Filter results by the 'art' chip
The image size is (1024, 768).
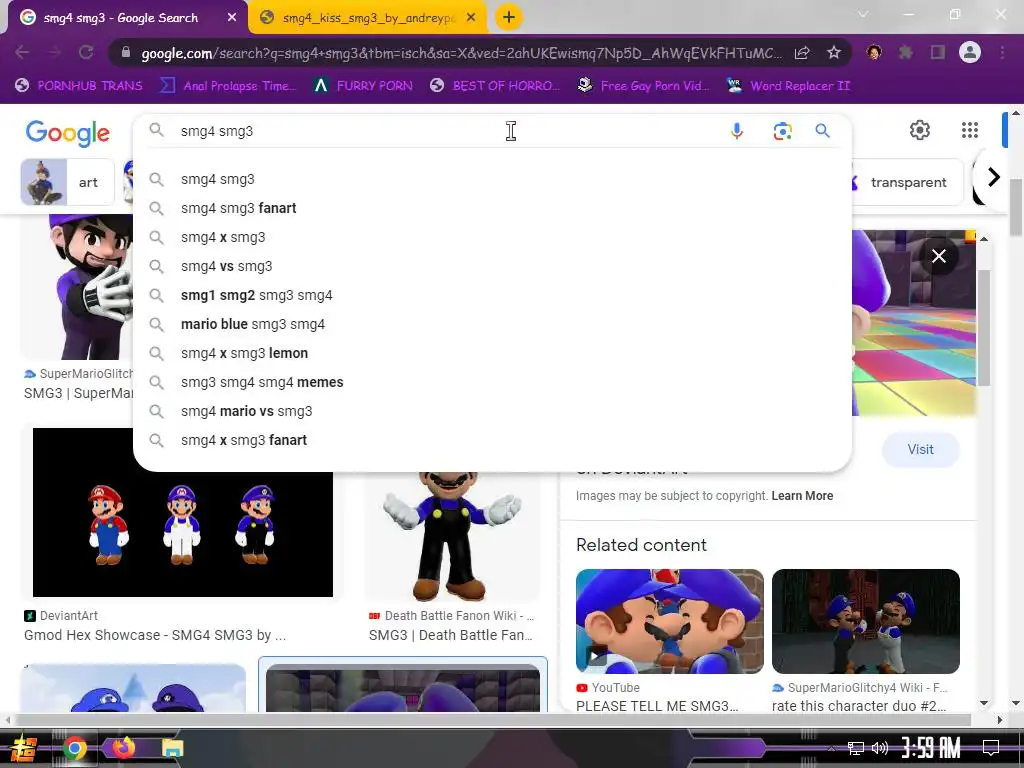tap(68, 182)
